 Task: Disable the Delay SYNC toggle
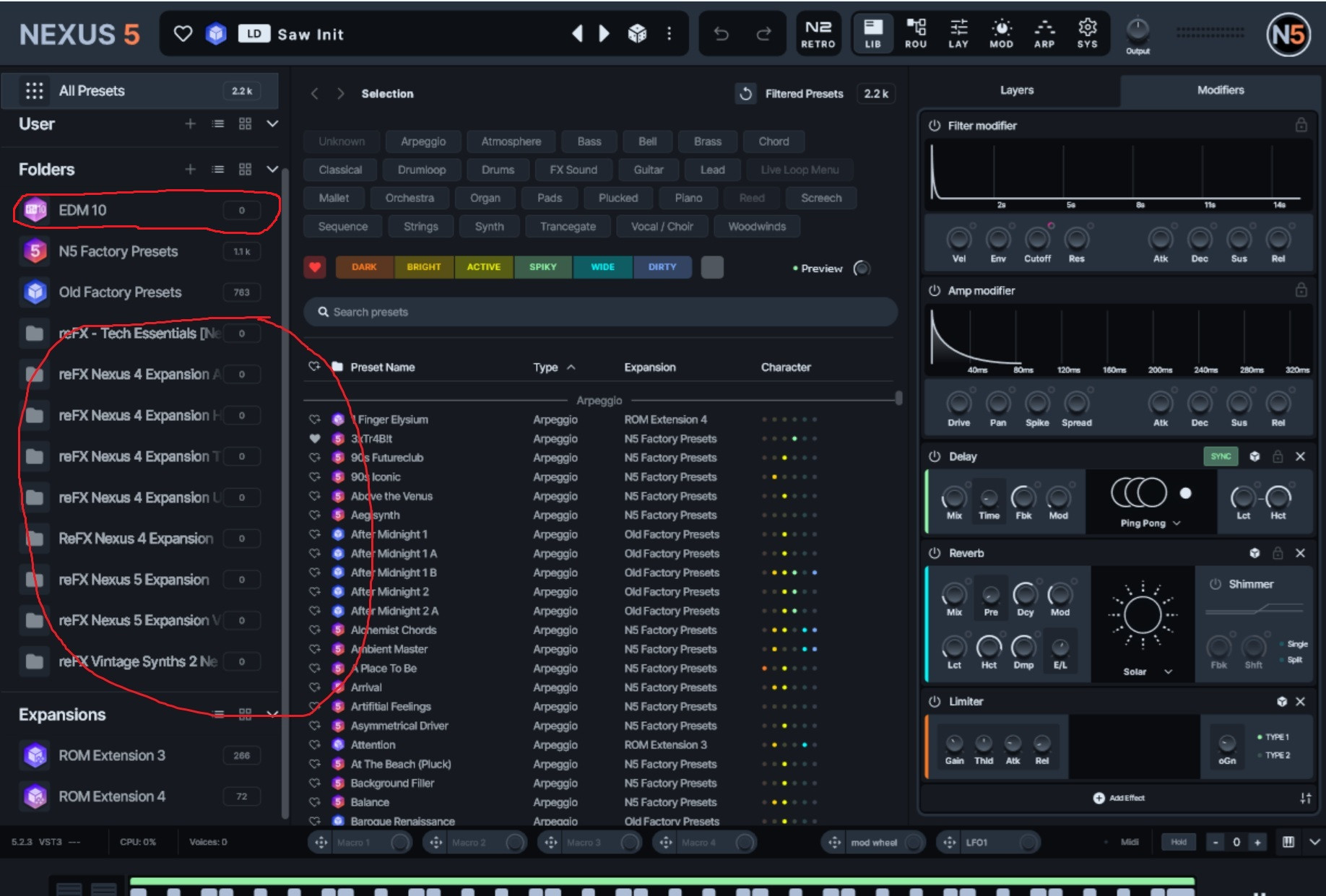point(1221,456)
